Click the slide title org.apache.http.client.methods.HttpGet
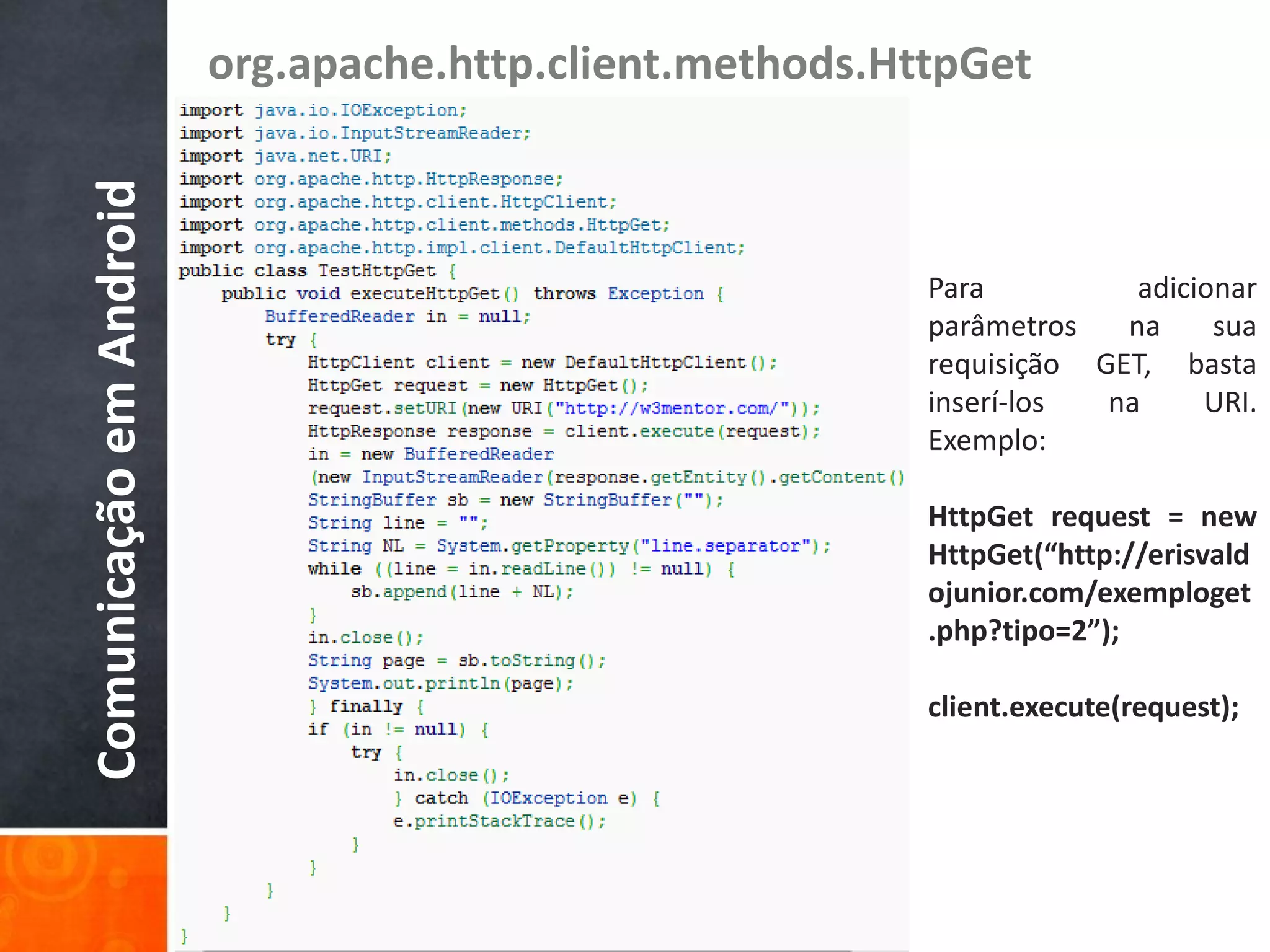 pos(619,64)
